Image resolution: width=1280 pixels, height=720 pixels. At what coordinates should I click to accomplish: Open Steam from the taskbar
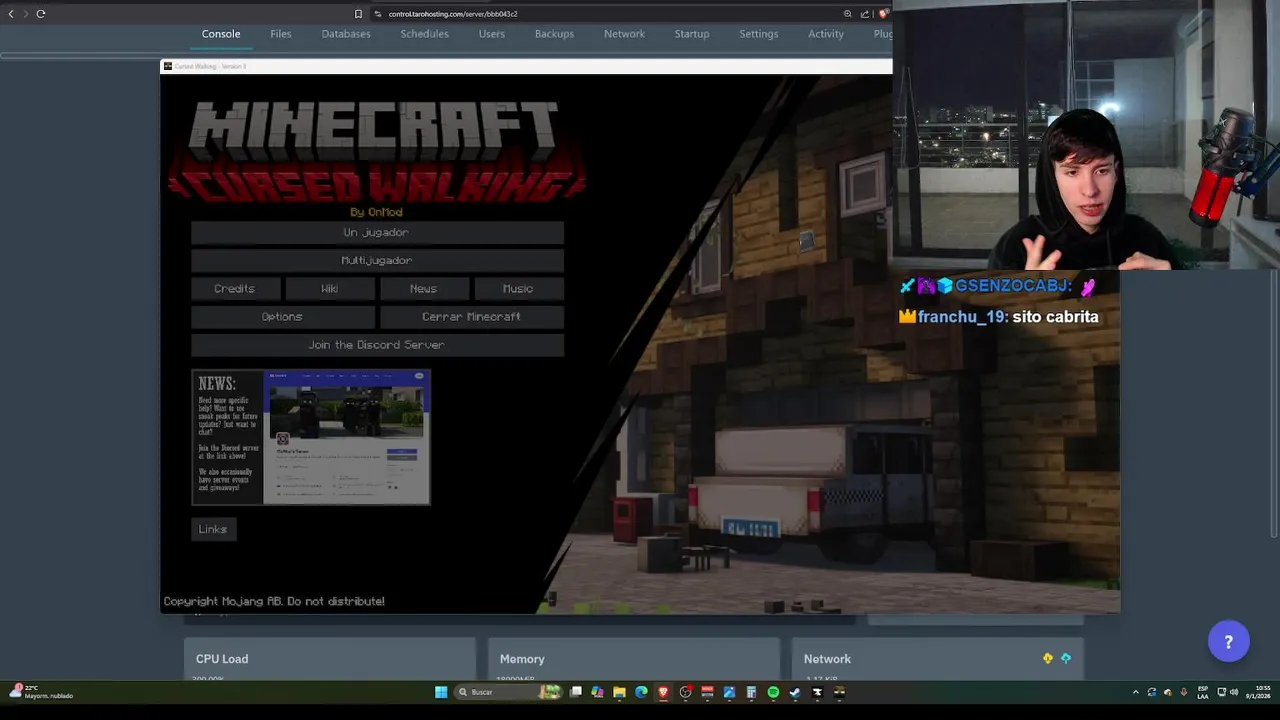(x=795, y=692)
